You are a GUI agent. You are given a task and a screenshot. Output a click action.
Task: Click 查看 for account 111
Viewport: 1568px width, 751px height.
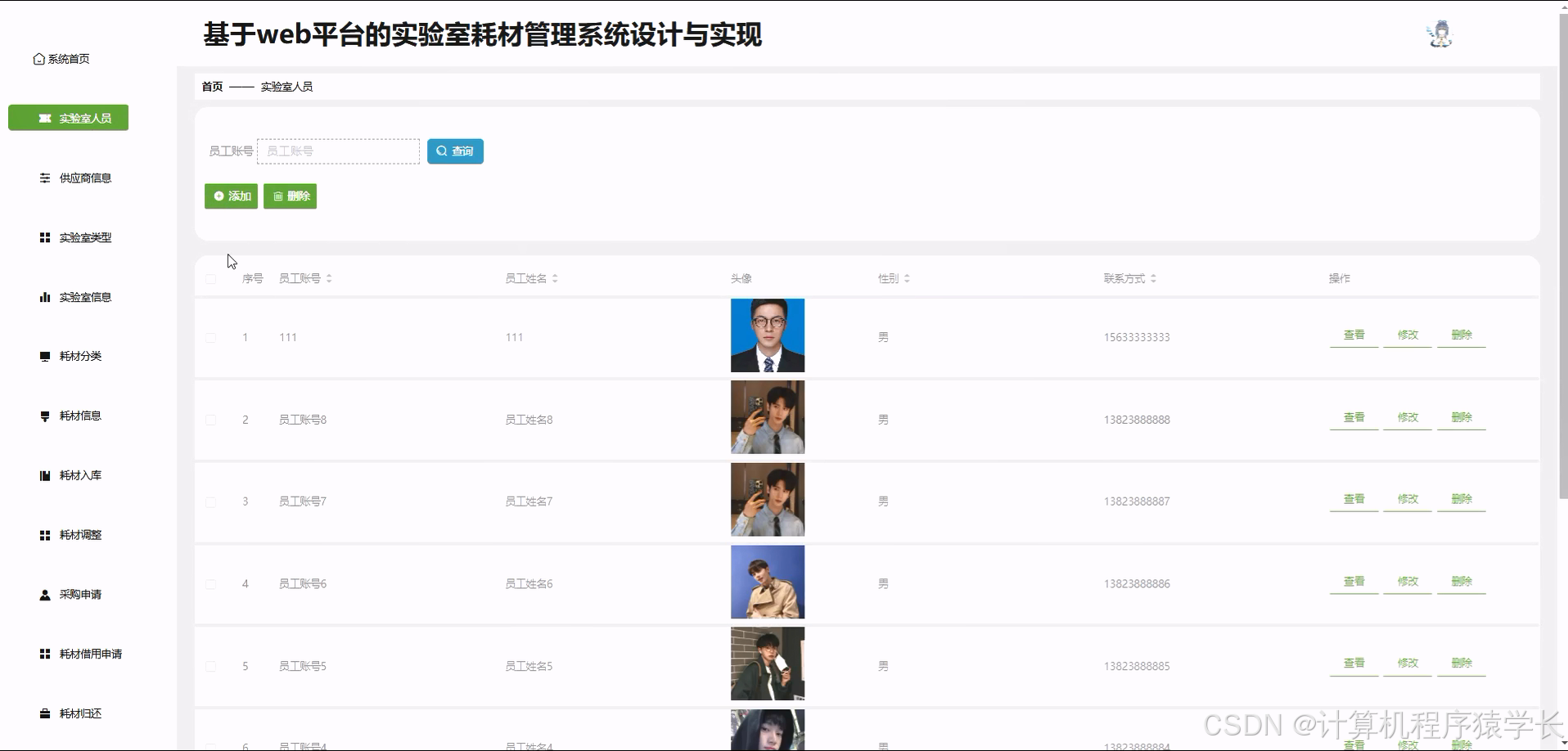1354,335
